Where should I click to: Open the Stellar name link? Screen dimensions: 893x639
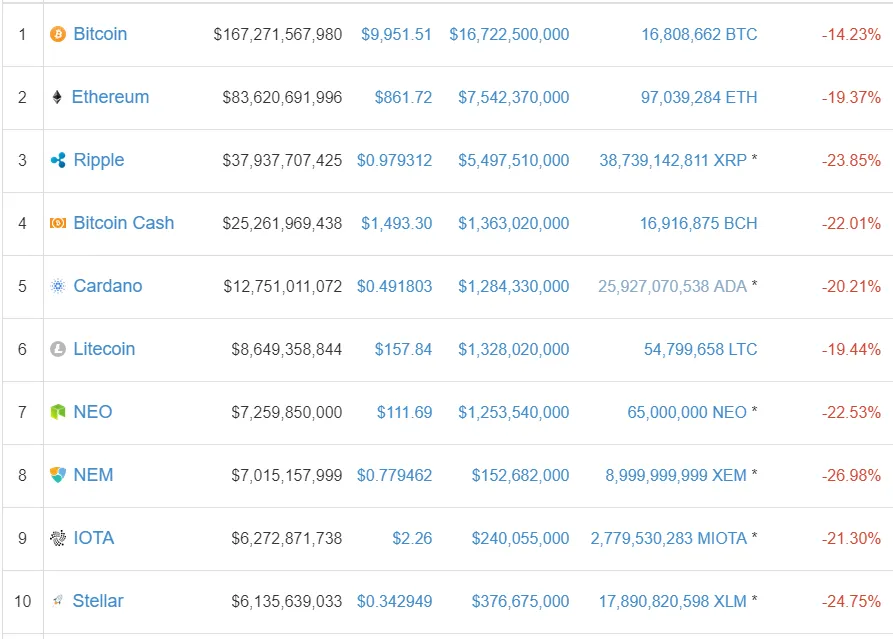tap(98, 601)
